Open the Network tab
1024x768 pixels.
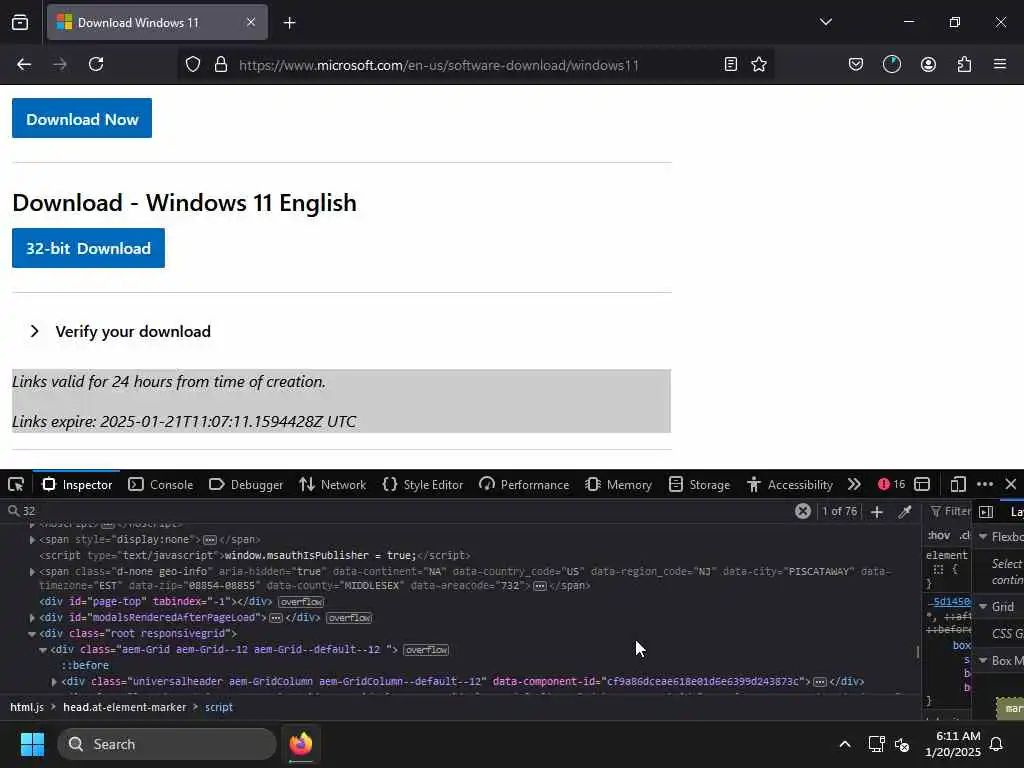(332, 485)
